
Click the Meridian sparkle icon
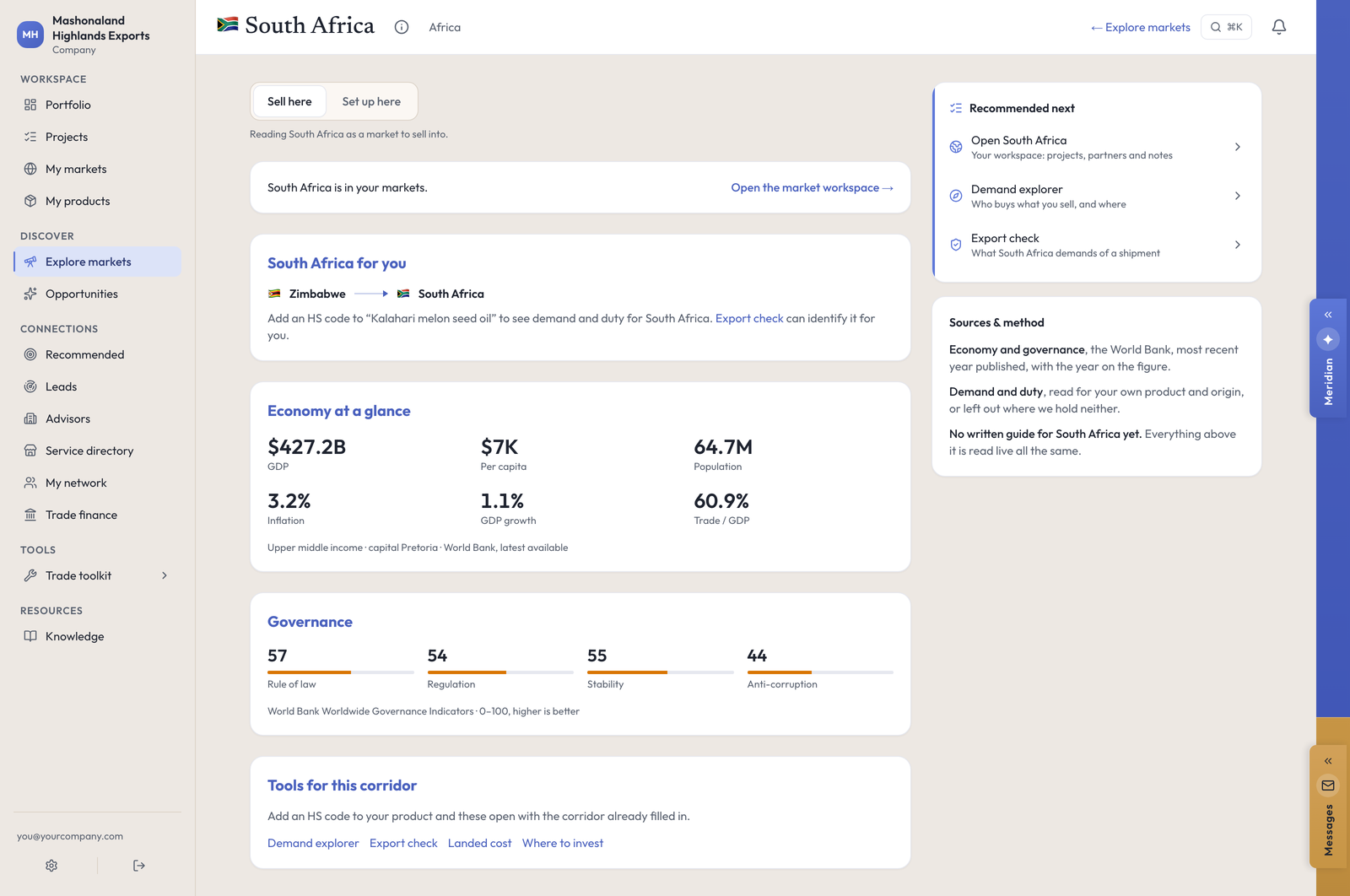(1328, 339)
